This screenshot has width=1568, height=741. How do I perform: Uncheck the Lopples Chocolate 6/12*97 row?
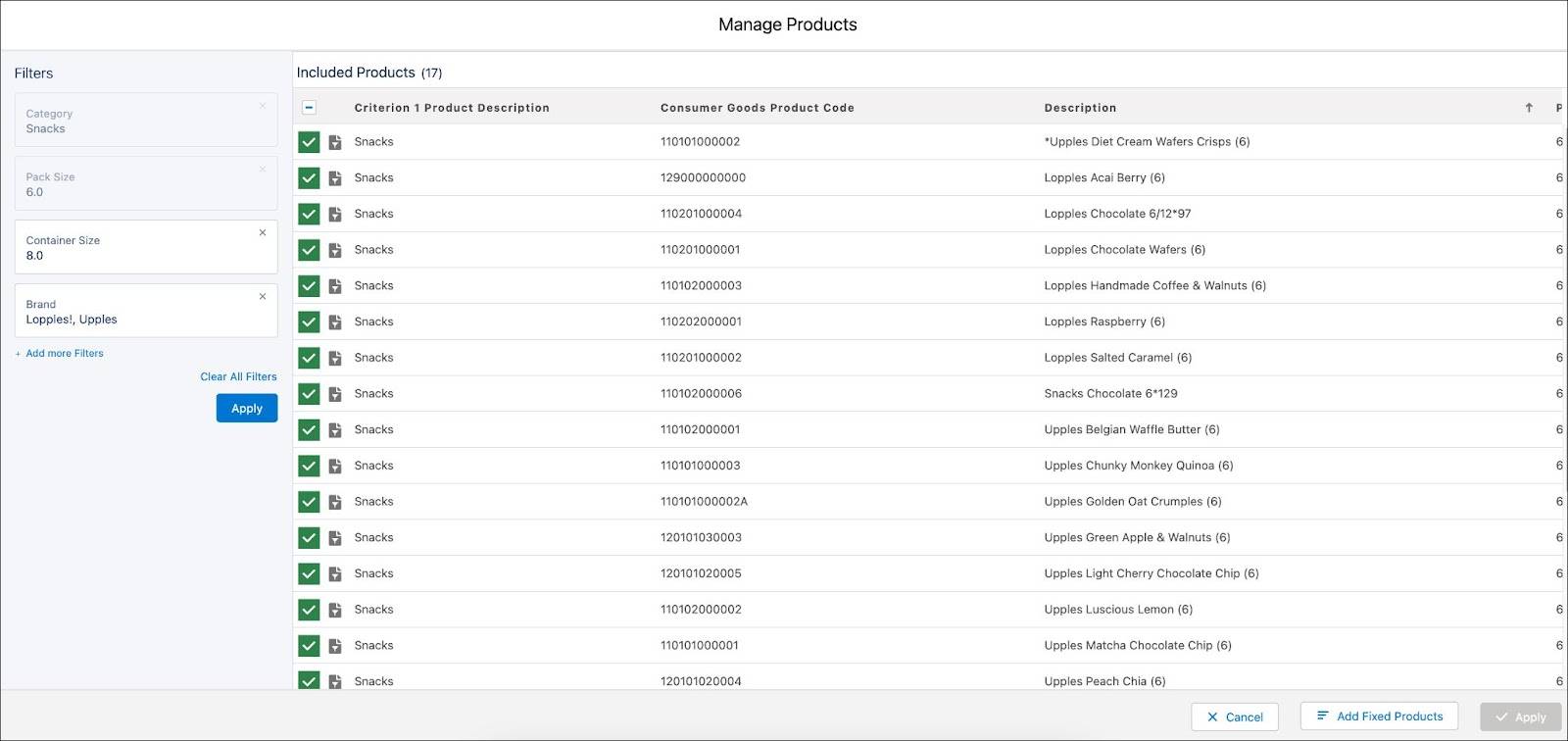[x=309, y=214]
